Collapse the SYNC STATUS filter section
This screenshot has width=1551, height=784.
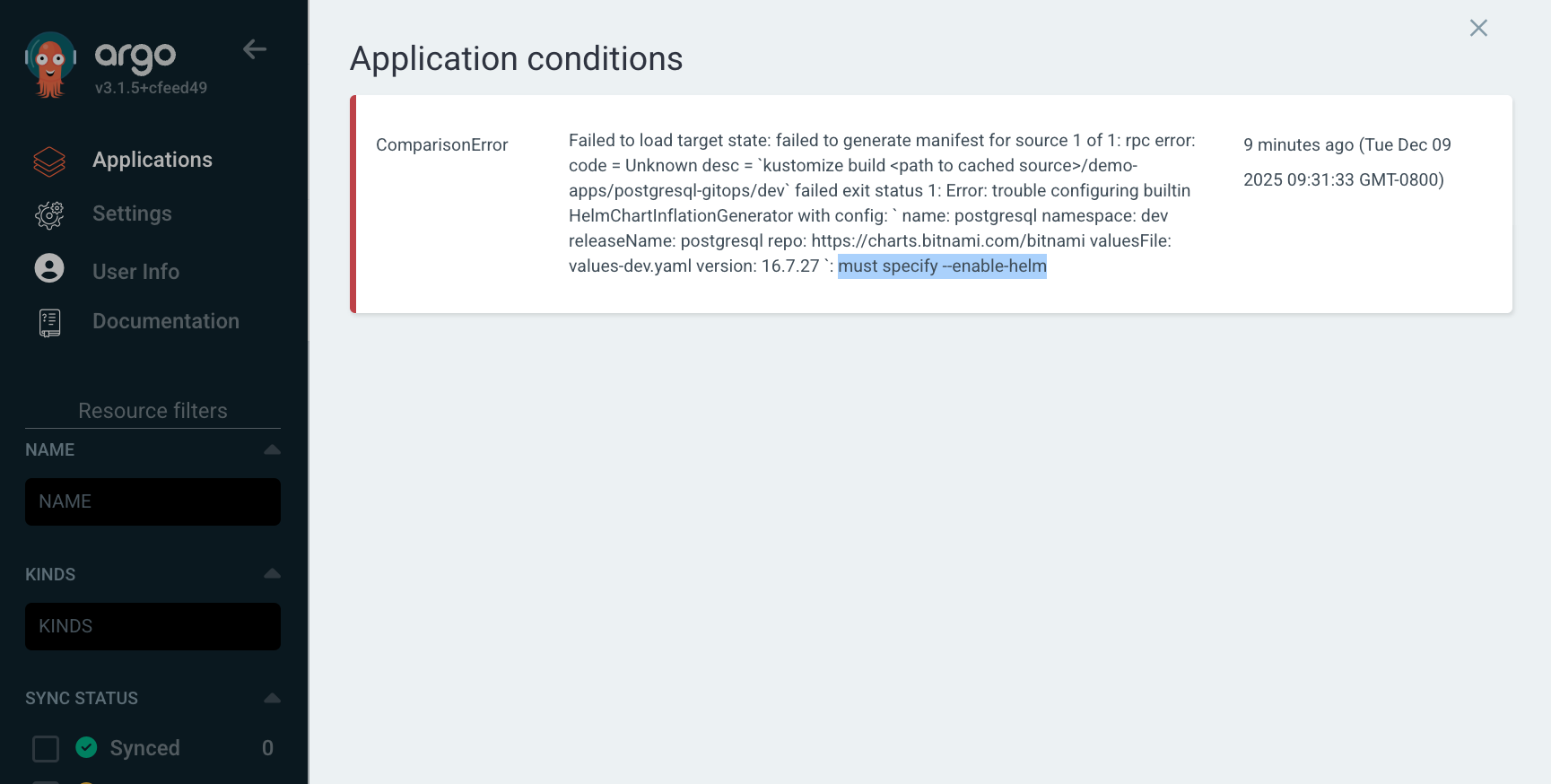tap(273, 698)
